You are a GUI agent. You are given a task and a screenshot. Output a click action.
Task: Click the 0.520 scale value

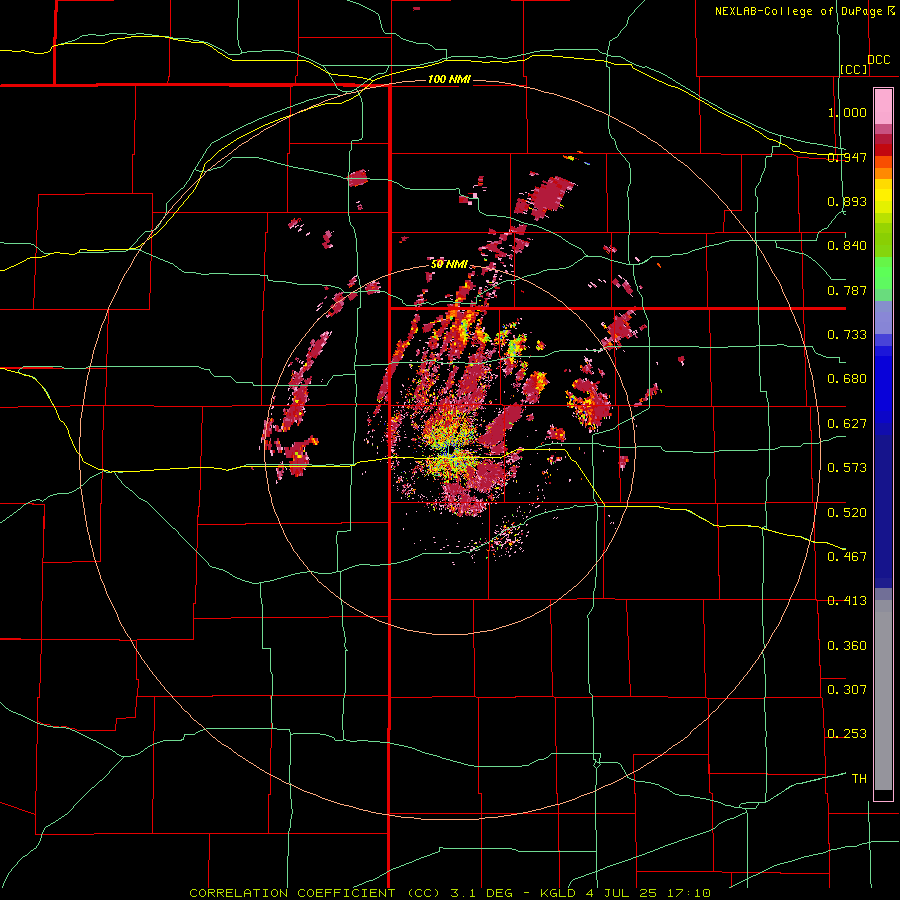tap(847, 512)
